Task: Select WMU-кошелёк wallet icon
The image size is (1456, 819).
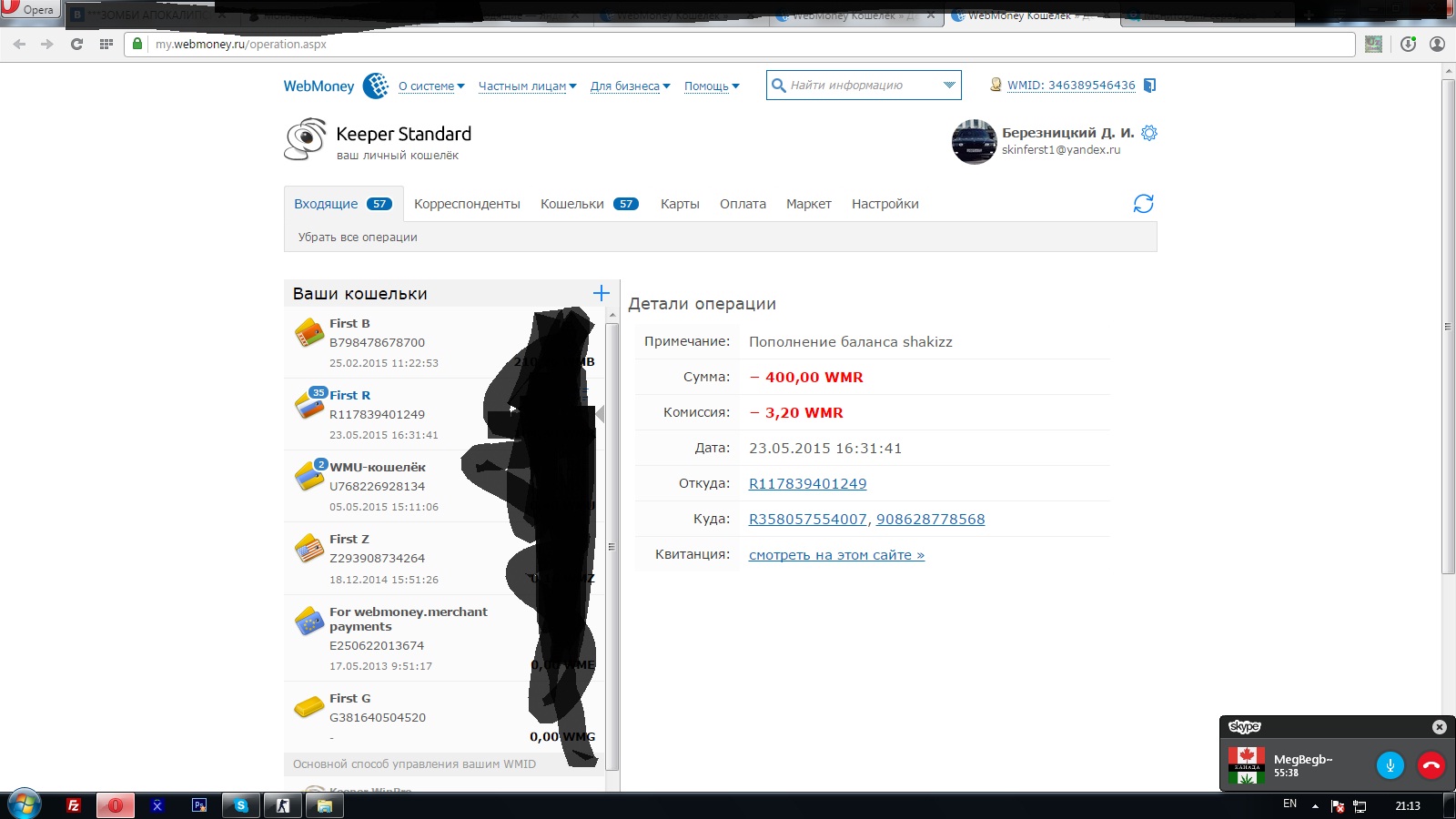Action: coord(309,475)
